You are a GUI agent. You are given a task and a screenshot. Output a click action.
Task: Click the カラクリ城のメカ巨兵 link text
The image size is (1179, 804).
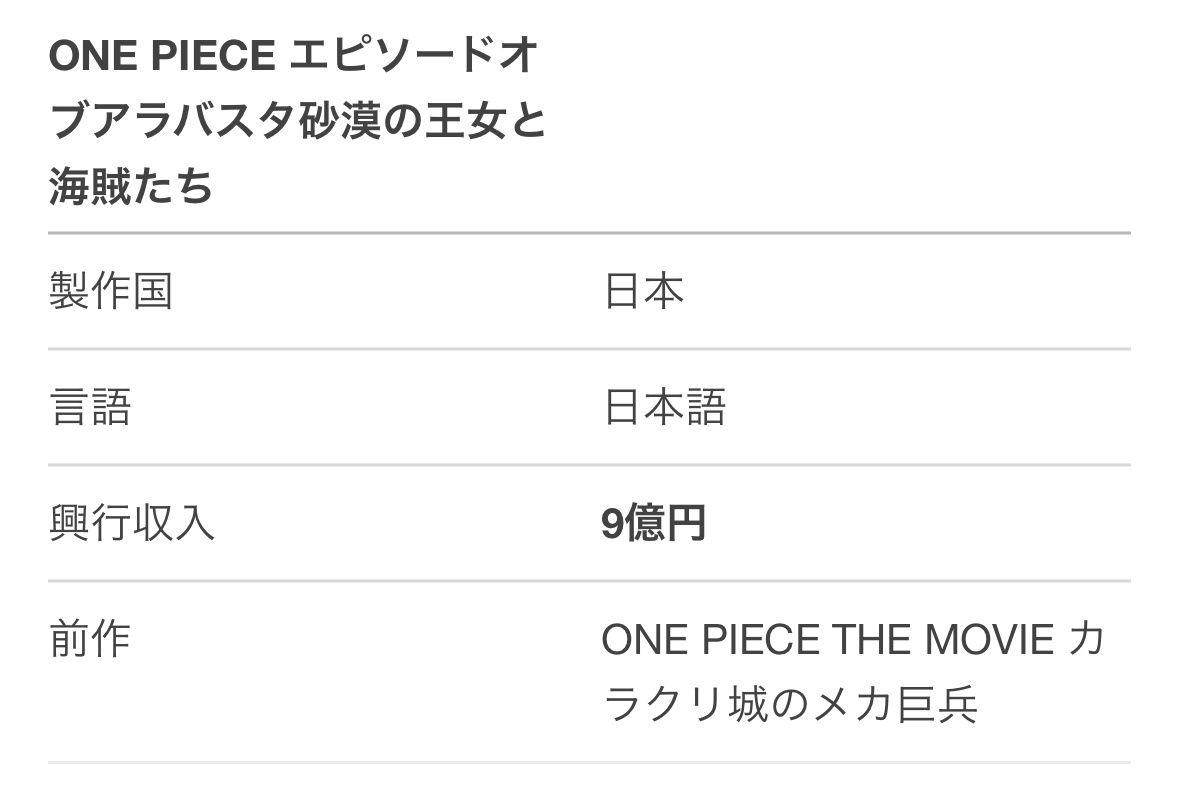click(x=790, y=704)
